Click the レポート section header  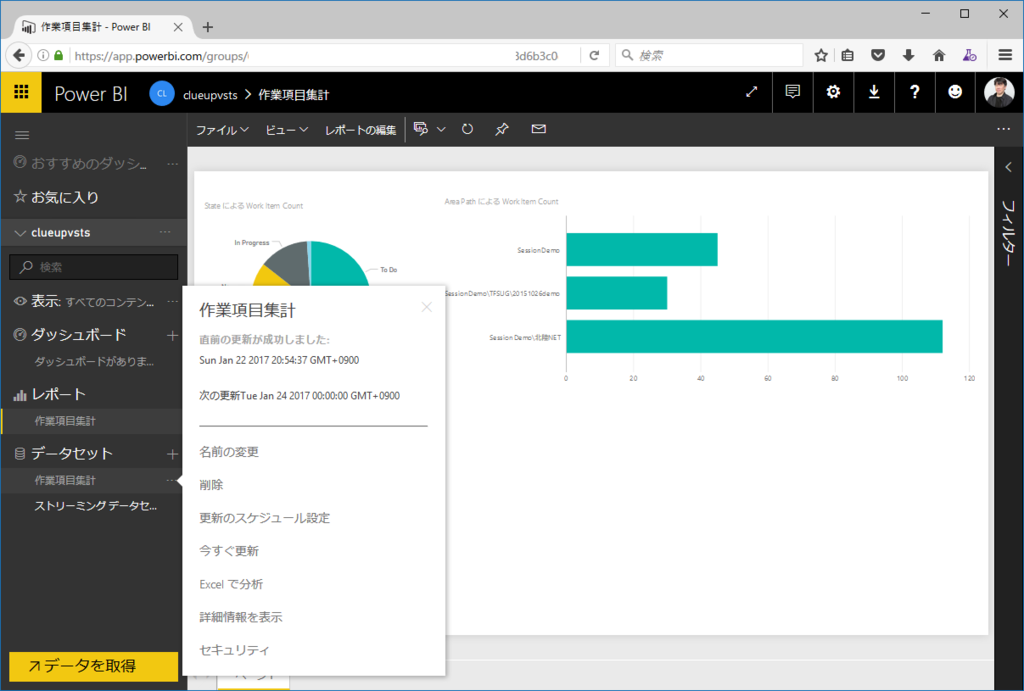pos(59,394)
